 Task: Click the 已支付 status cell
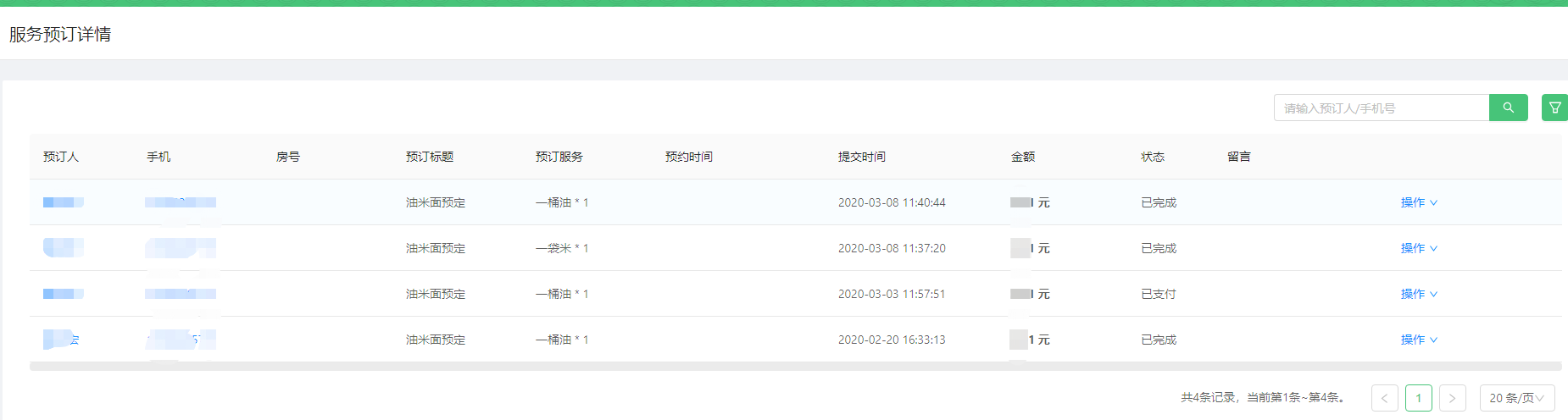[1158, 294]
